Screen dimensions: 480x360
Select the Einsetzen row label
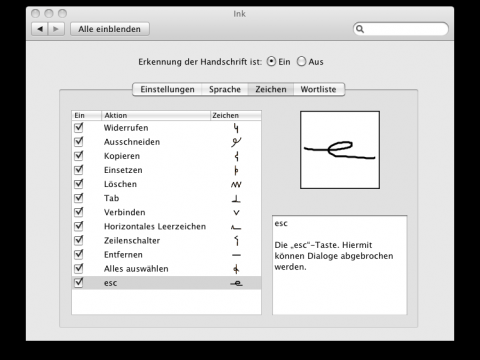pyautogui.click(x=123, y=170)
